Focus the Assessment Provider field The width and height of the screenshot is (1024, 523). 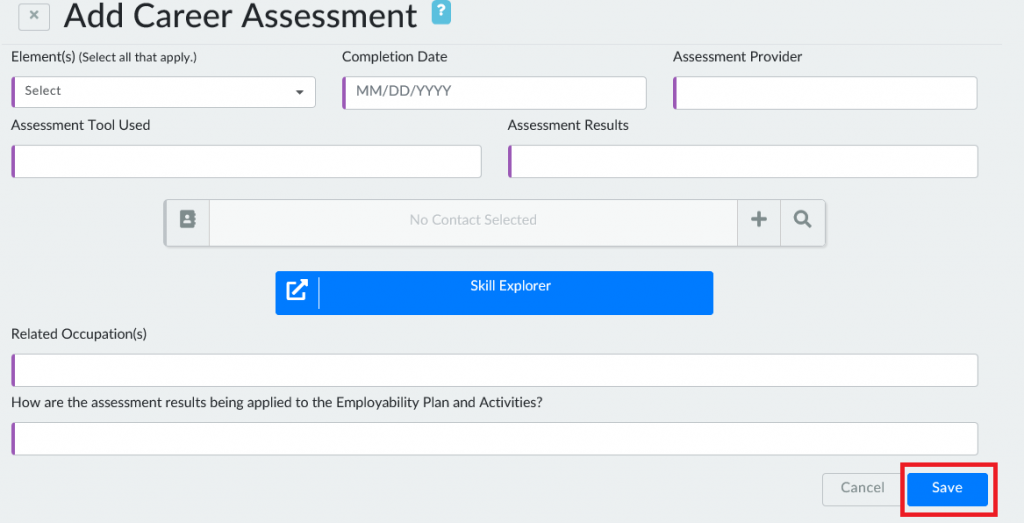coord(825,93)
